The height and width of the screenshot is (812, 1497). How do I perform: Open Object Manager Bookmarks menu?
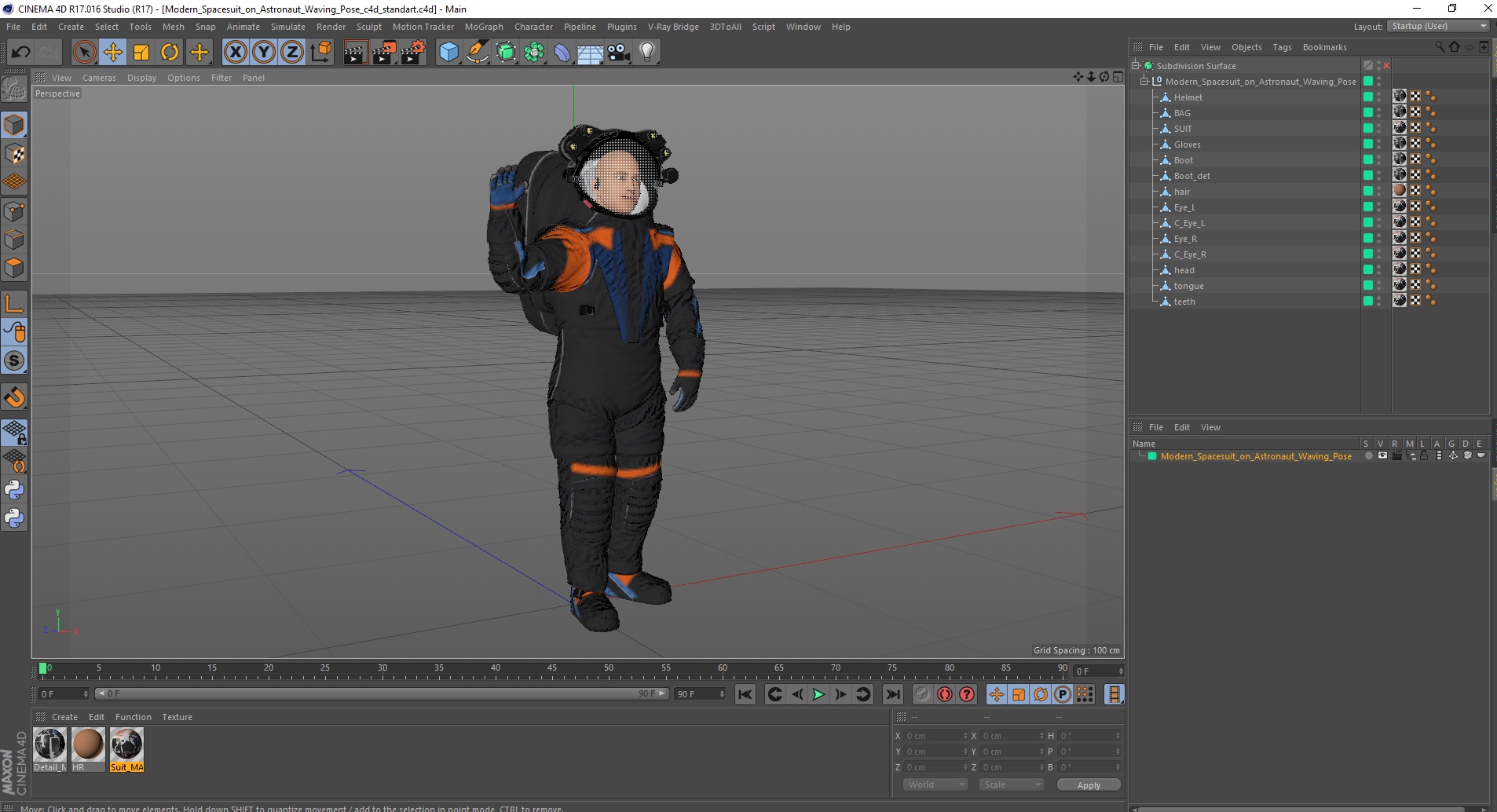(x=1324, y=47)
